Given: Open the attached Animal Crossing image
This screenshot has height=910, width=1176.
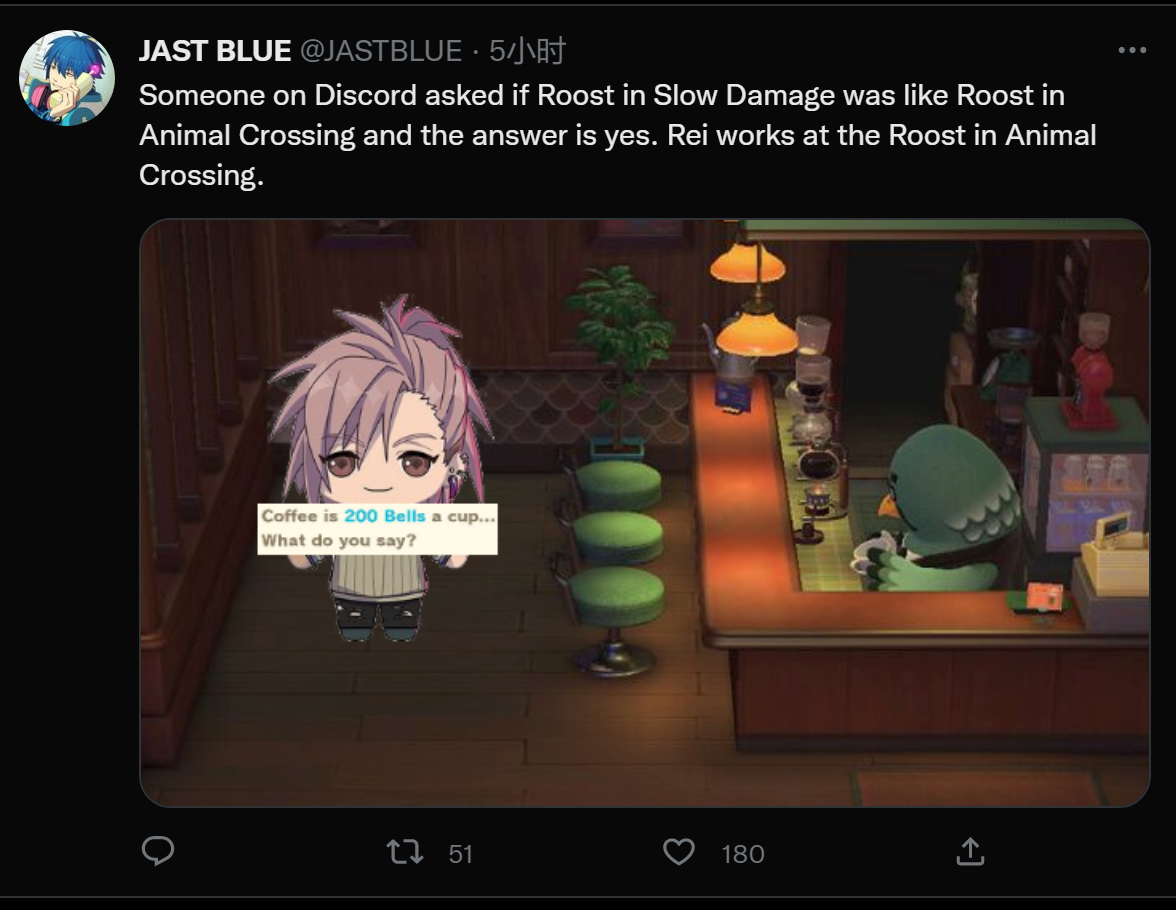Looking at the screenshot, I should (644, 513).
